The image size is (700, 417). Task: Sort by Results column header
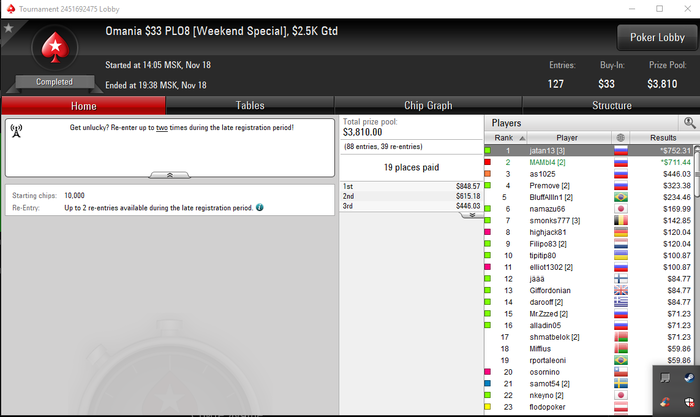click(x=662, y=138)
